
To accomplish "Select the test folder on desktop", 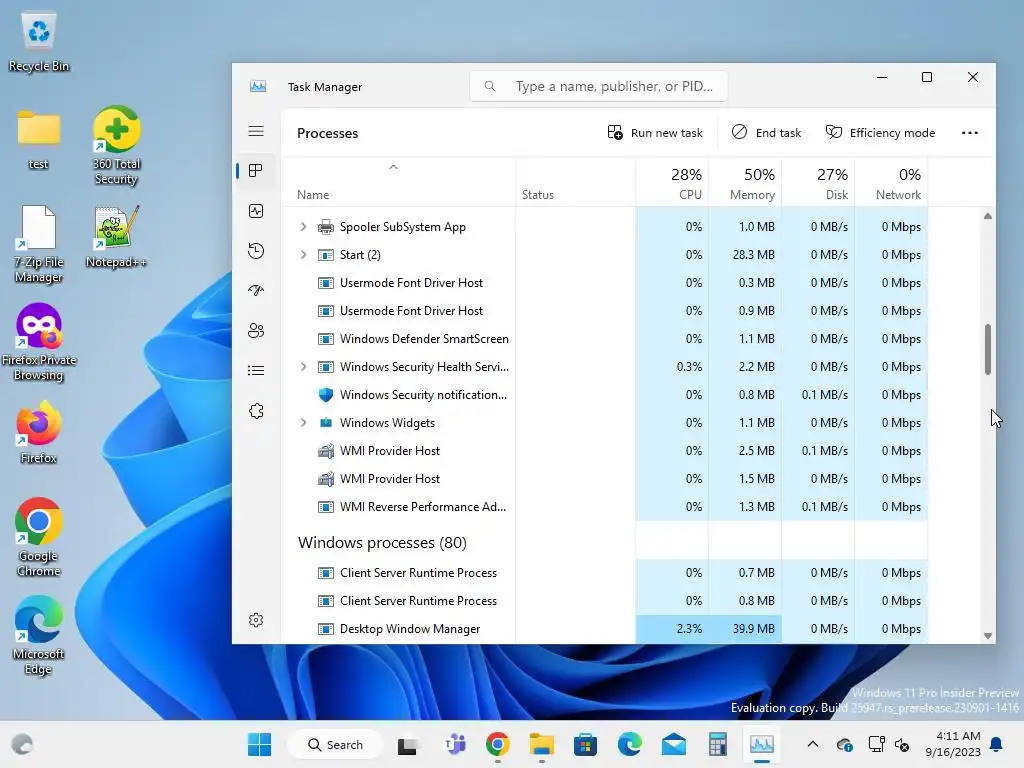I will coord(39,138).
